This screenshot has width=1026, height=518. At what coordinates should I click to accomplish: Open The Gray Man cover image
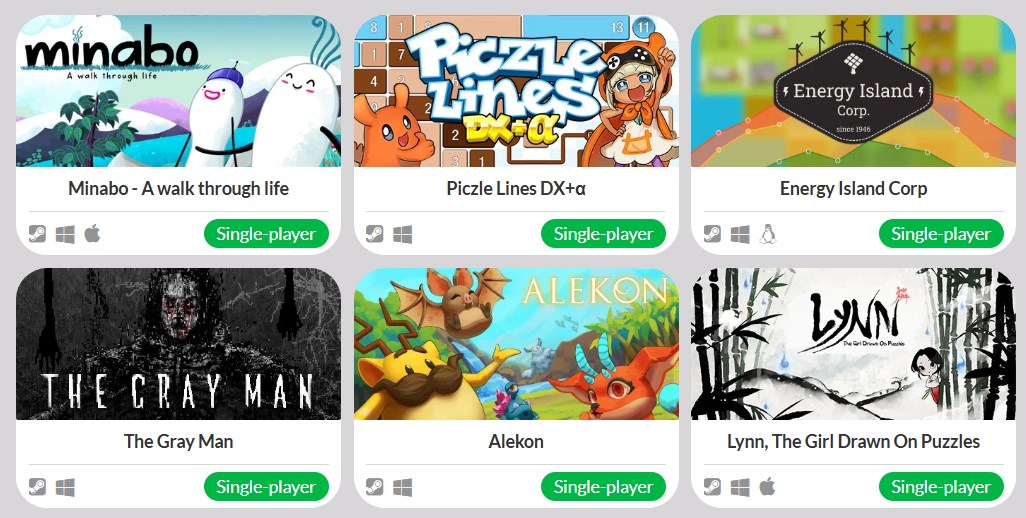point(179,344)
